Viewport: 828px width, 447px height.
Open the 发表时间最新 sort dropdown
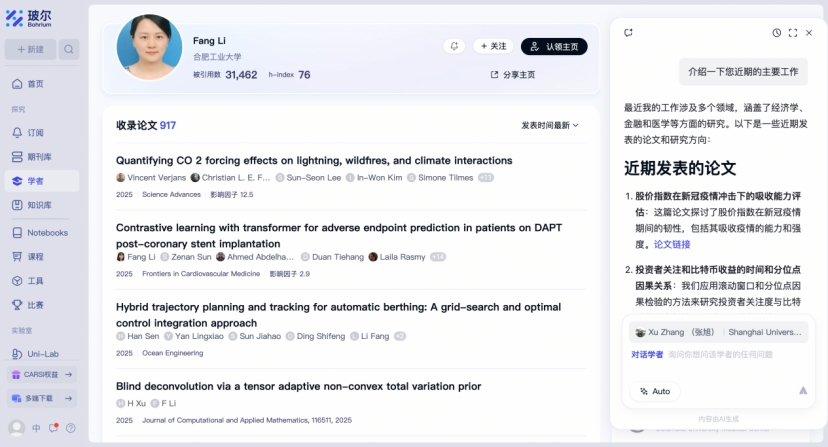click(x=550, y=125)
